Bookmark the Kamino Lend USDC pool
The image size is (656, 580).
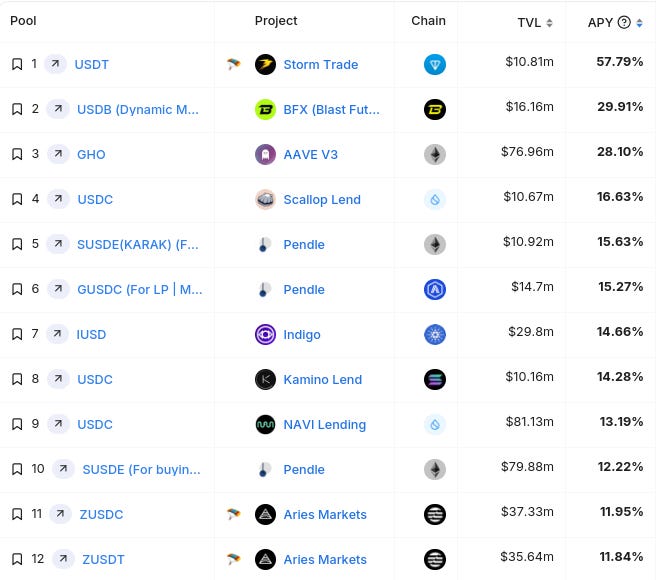[17, 379]
